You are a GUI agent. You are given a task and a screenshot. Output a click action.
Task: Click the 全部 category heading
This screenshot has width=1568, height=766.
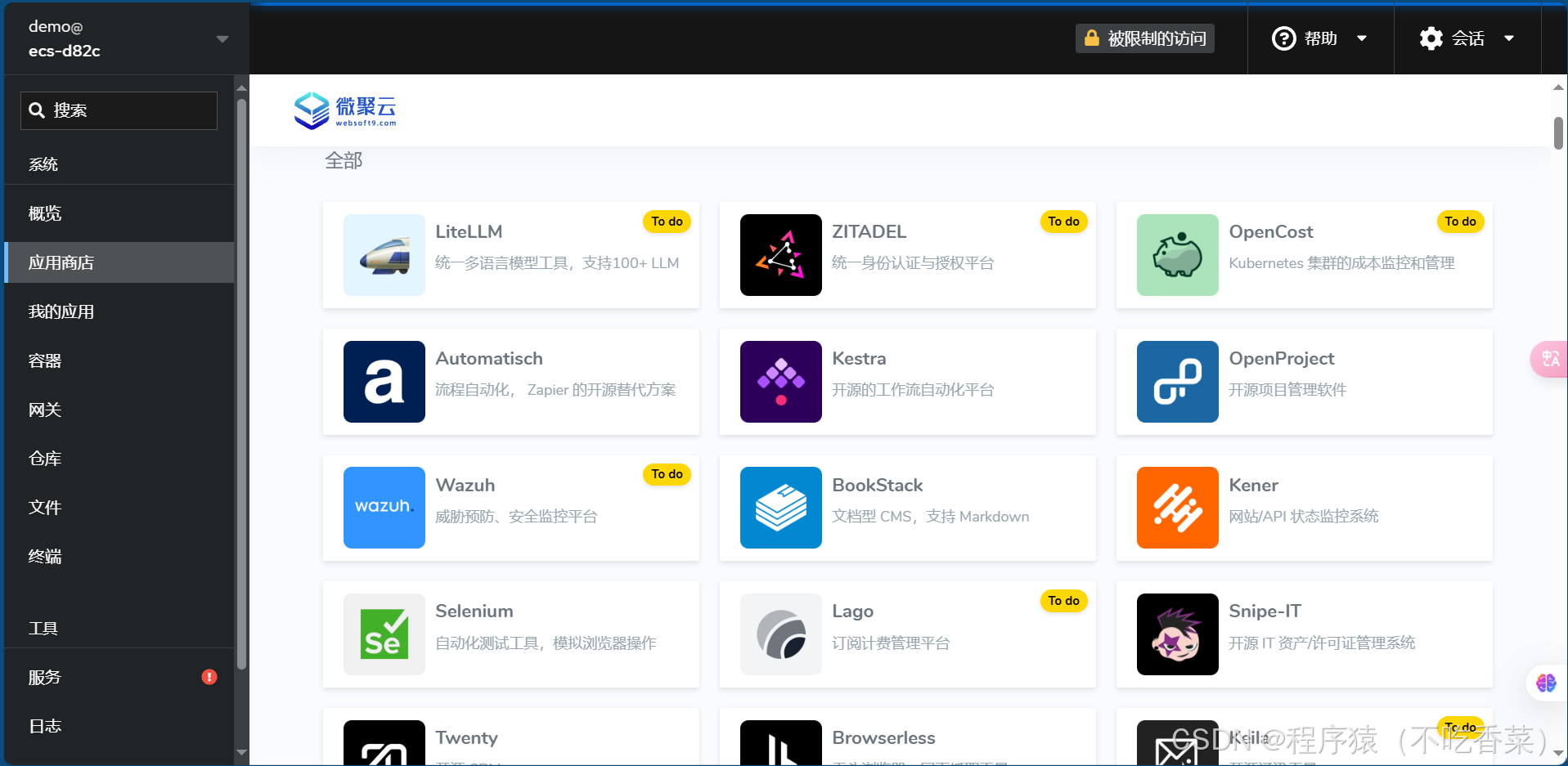[x=344, y=160]
